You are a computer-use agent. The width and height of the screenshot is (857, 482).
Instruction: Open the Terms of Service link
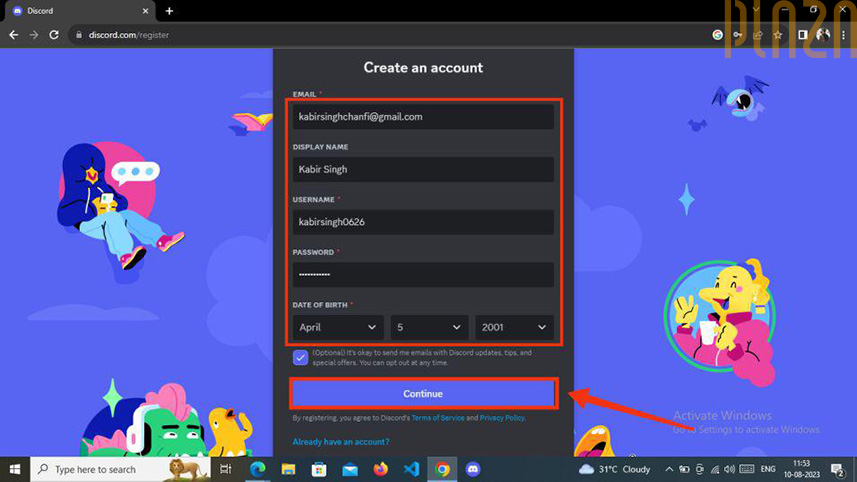[x=438, y=418]
